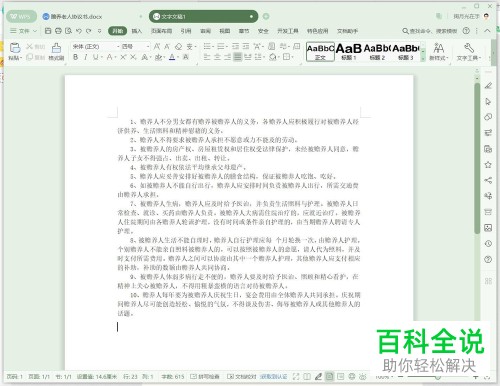Open the Review ribbon tab
Image resolution: width=500 pixels, height=386 pixels.
point(205,31)
